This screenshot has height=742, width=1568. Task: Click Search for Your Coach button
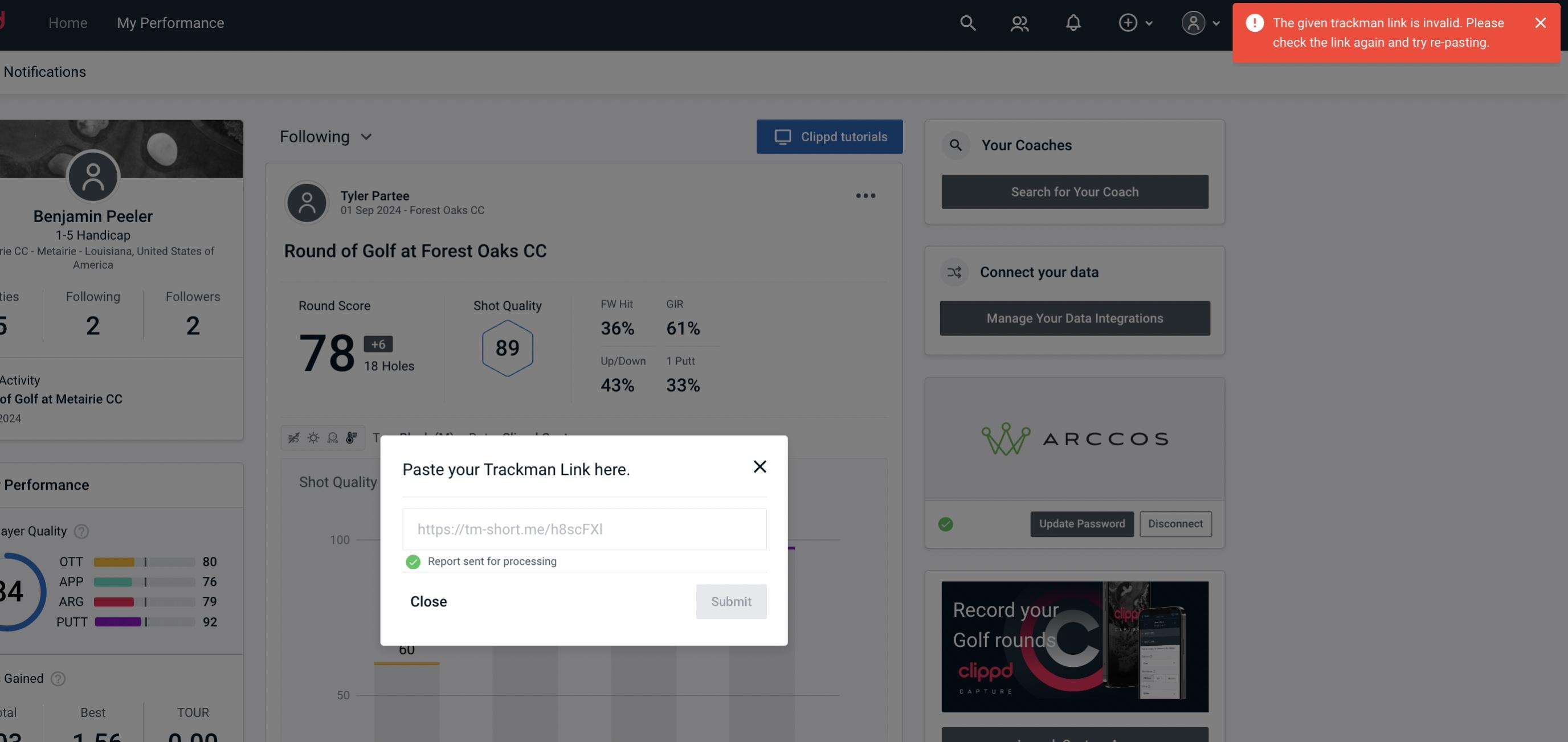pyautogui.click(x=1075, y=192)
